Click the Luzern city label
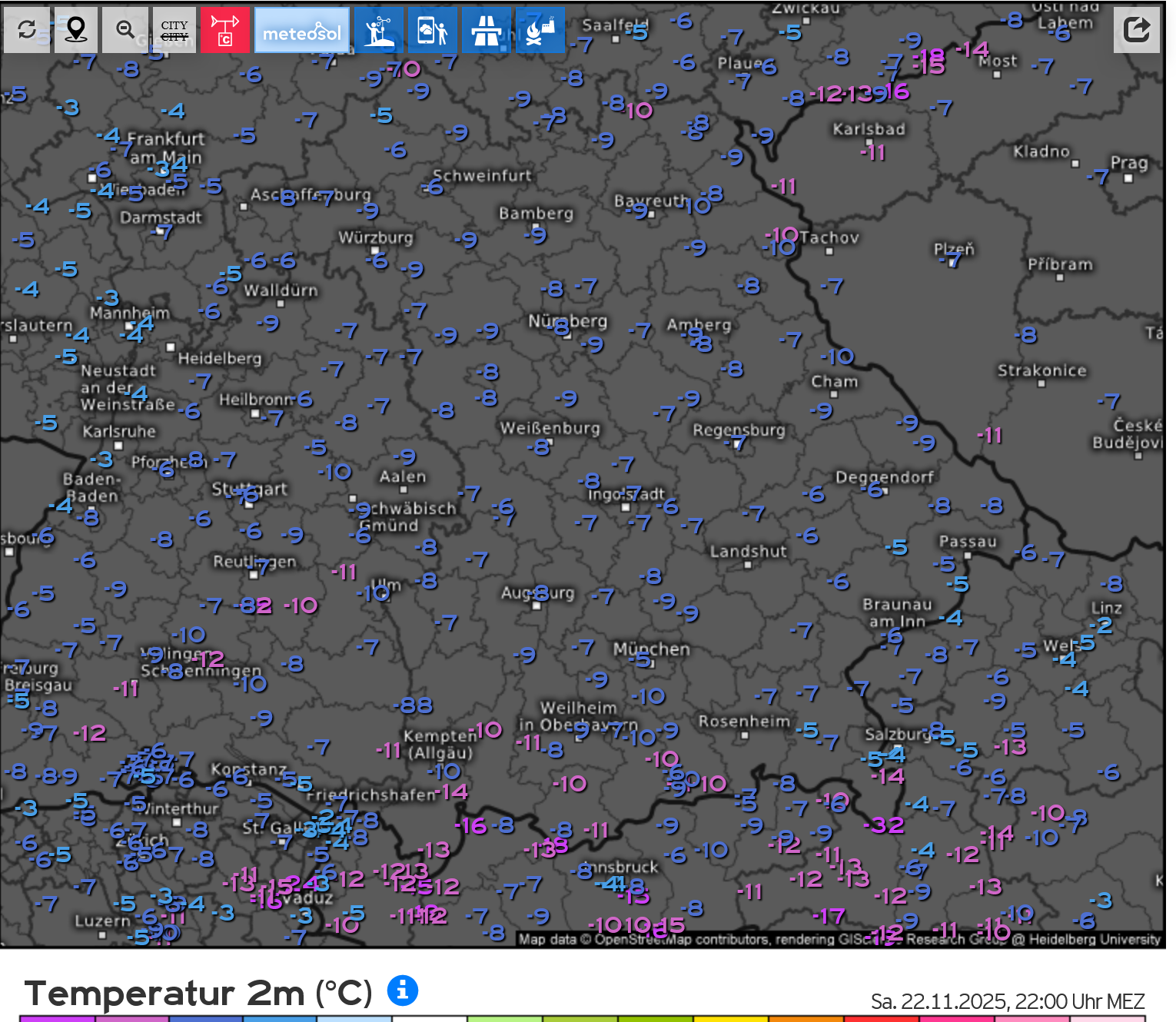1176x1022 pixels. tap(102, 921)
